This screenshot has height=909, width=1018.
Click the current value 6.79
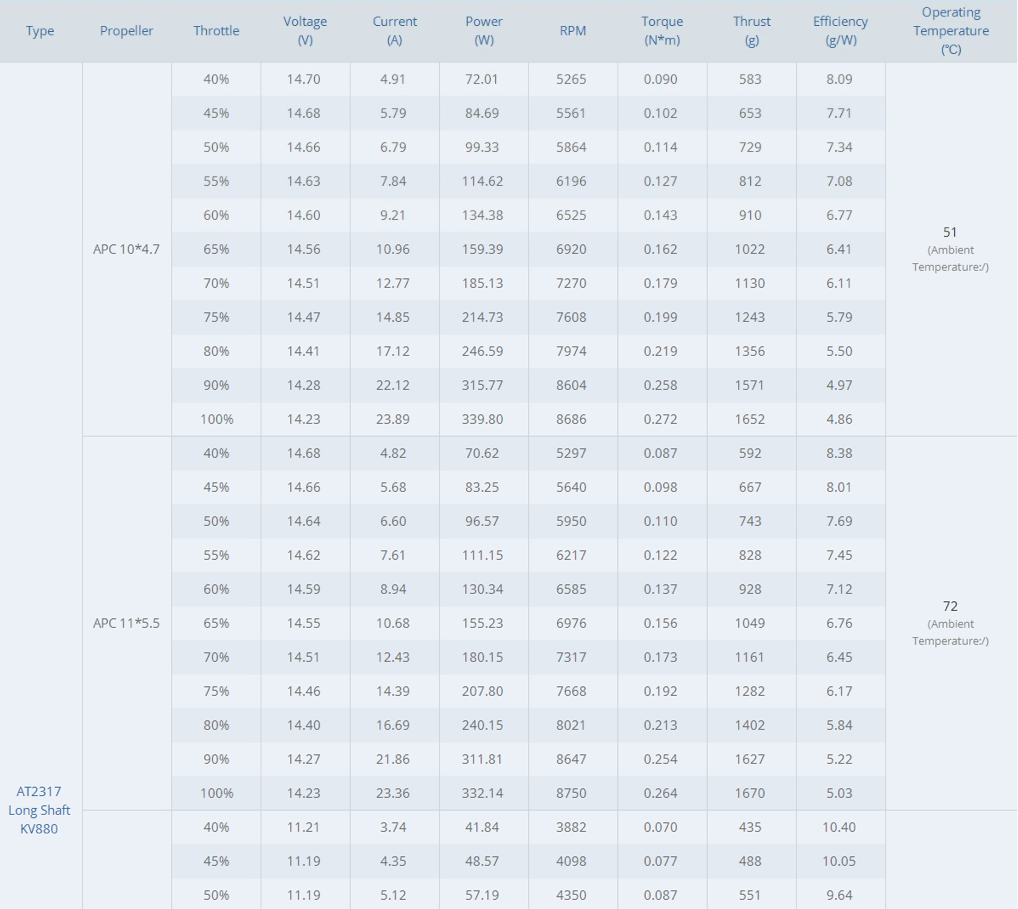393,147
